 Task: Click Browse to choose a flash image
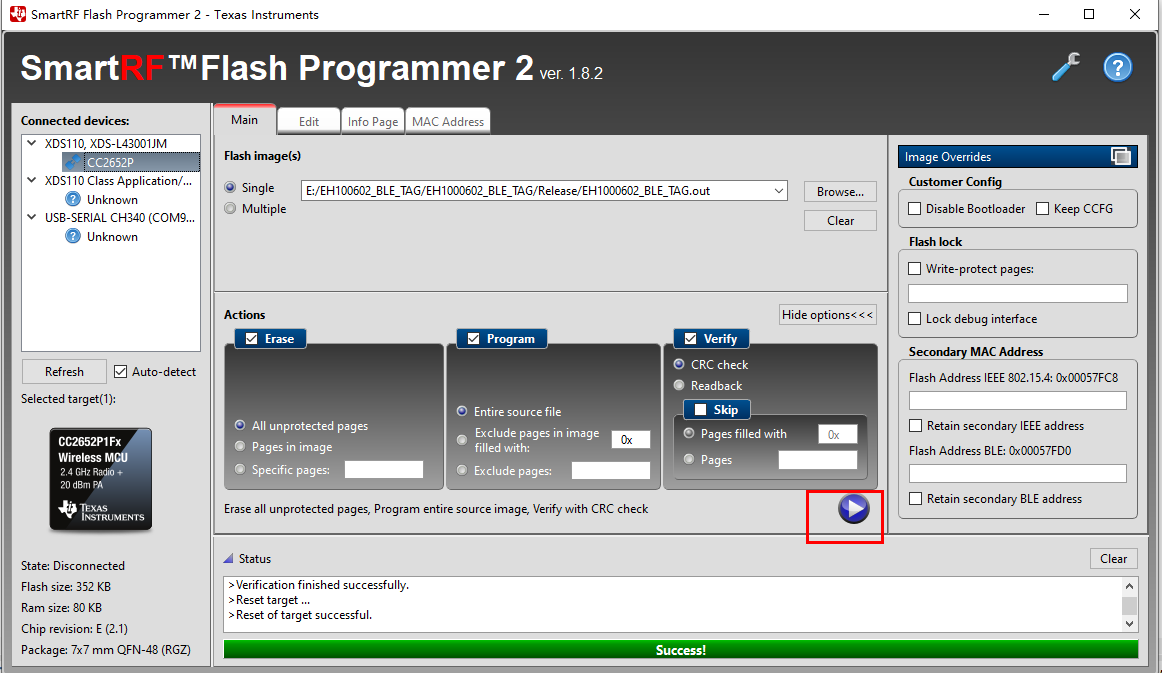pos(840,191)
